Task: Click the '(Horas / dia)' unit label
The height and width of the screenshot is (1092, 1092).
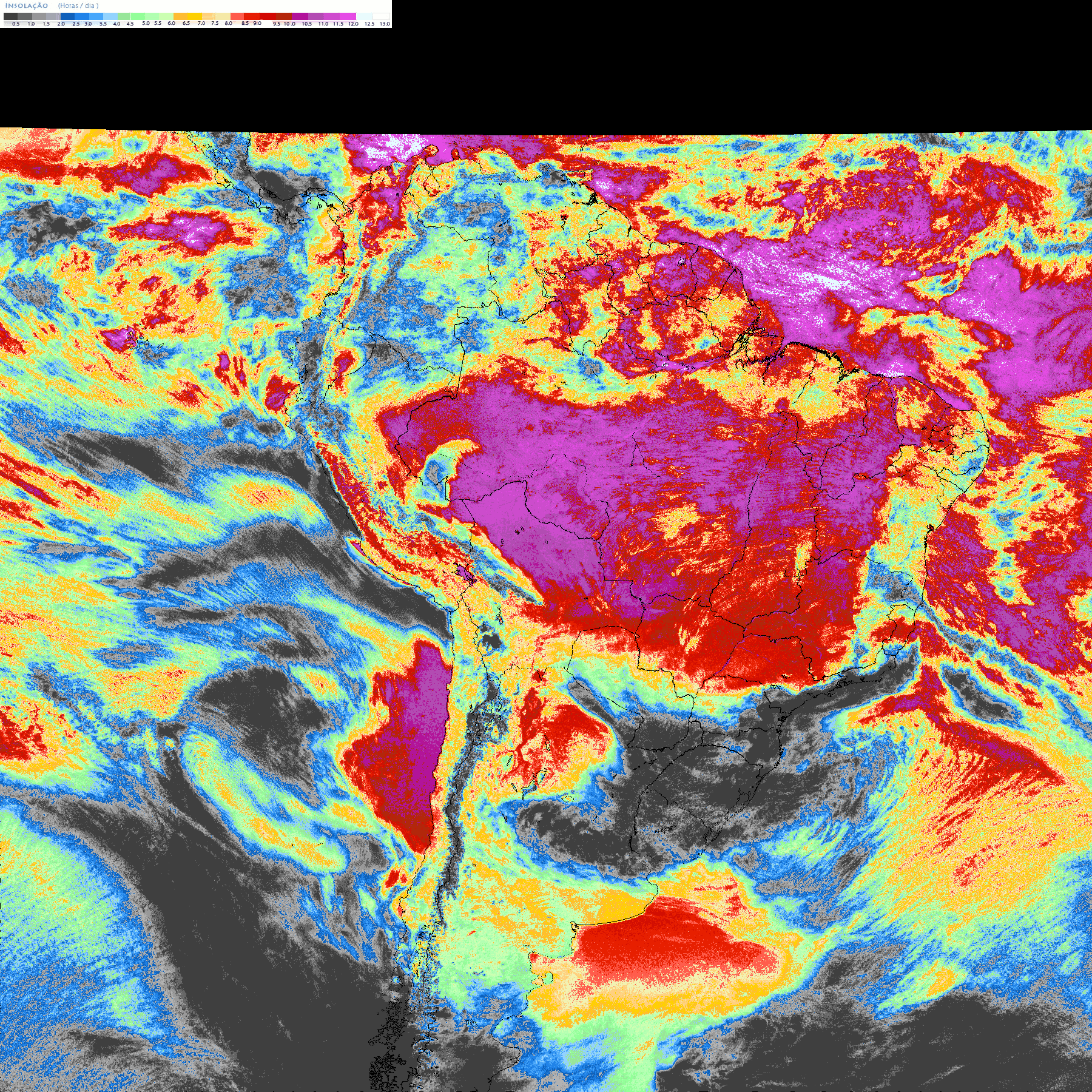Action: [x=78, y=5]
